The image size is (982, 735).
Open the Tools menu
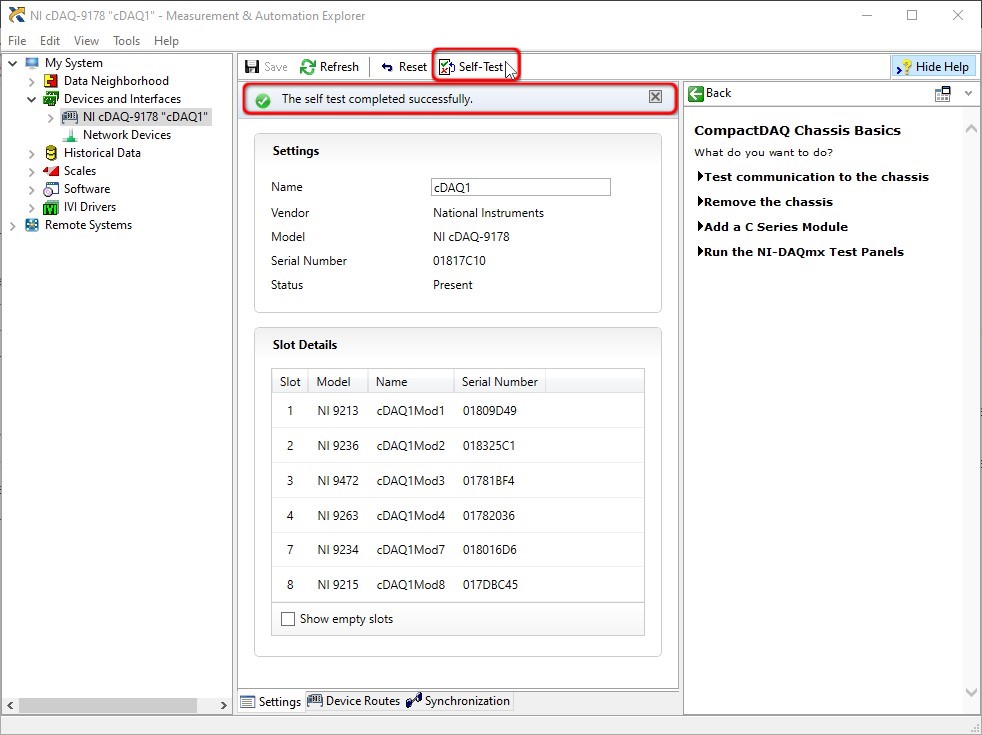tap(127, 41)
